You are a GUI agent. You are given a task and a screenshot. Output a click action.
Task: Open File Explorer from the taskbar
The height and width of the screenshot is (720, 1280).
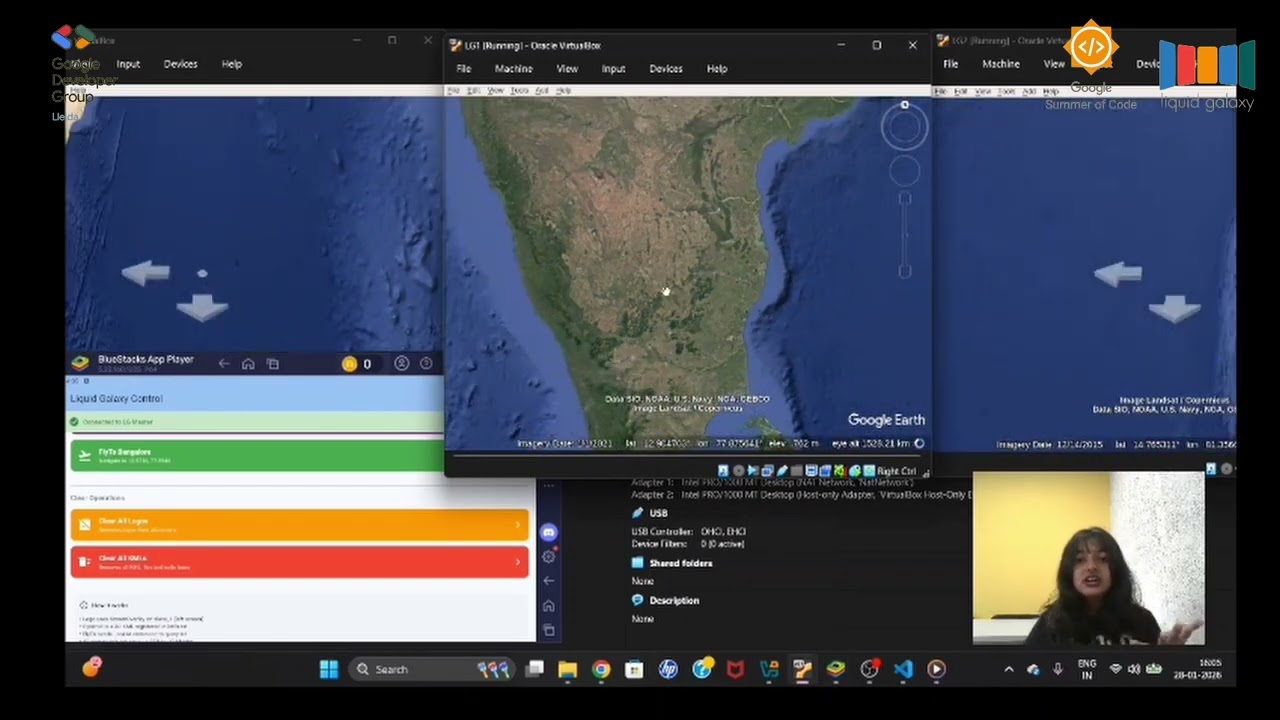click(567, 669)
